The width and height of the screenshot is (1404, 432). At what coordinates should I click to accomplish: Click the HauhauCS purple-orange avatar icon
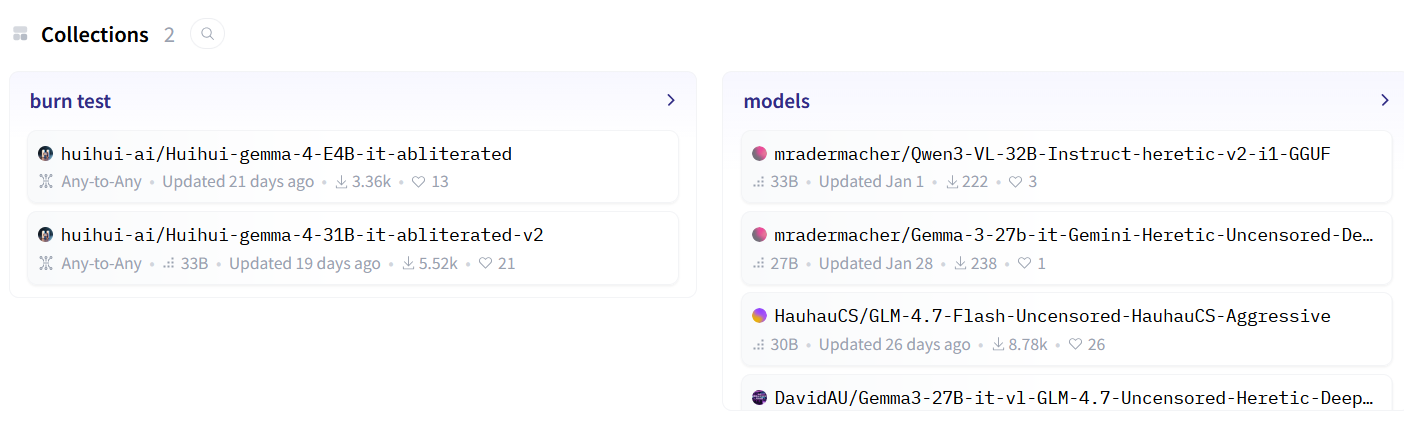[x=759, y=316]
